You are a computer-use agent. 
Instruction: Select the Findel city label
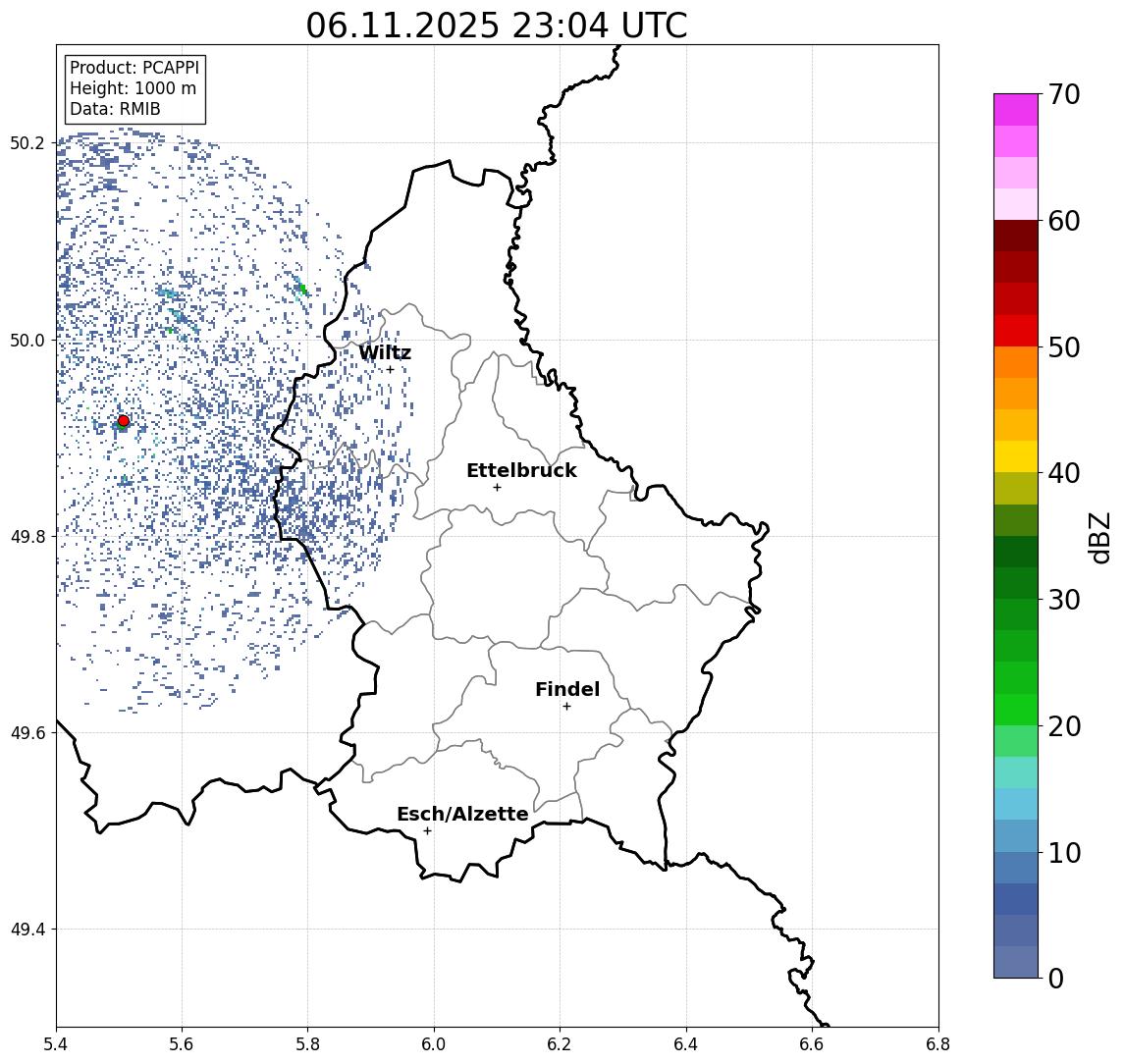pos(567,689)
